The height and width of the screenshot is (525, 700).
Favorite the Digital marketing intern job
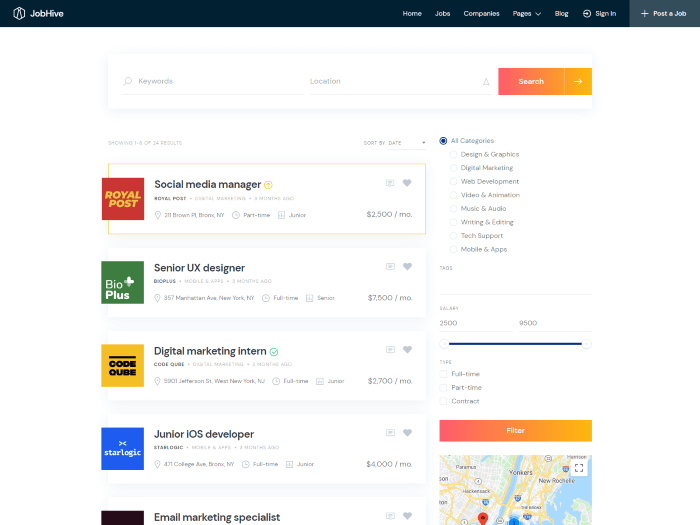click(x=408, y=349)
